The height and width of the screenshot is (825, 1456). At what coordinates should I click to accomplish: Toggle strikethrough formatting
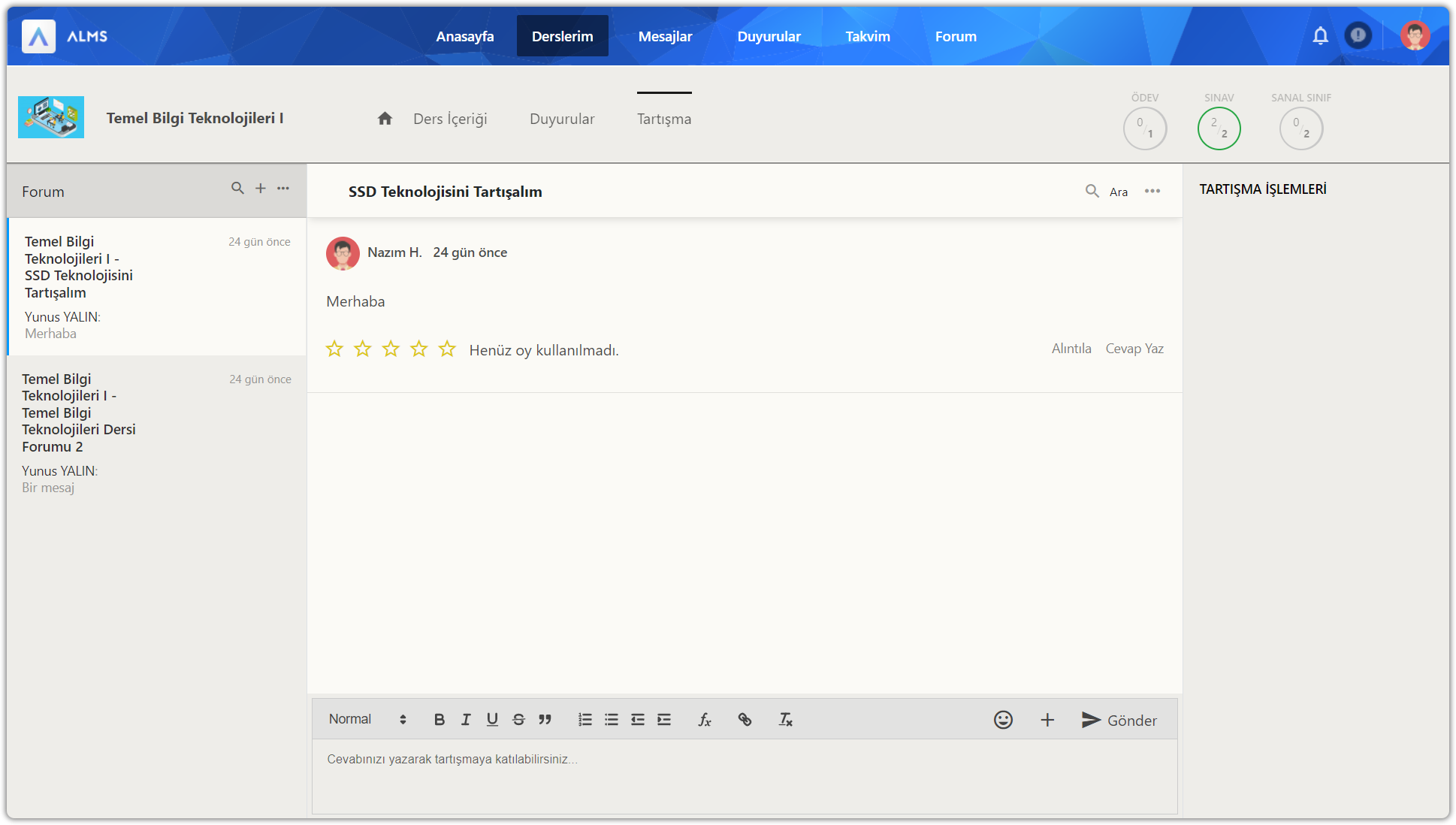coord(518,720)
